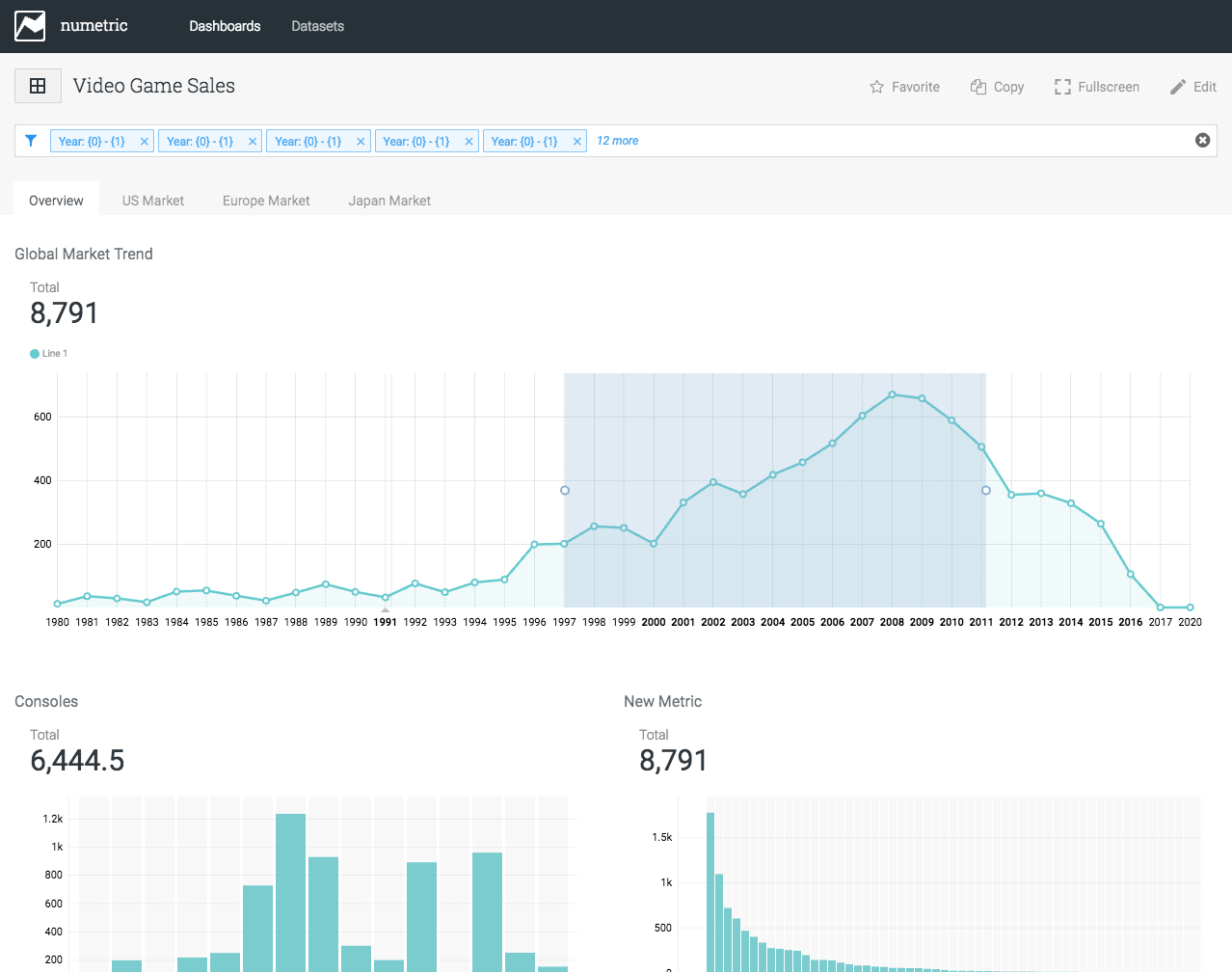Image resolution: width=1232 pixels, height=972 pixels.
Task: Grab the left range handle at 1997
Action: click(x=565, y=491)
